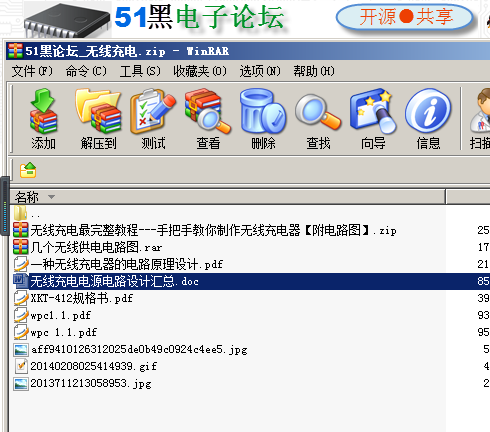The image size is (490, 432).
Task: Click the up one level folder icon
Action: tap(28, 170)
